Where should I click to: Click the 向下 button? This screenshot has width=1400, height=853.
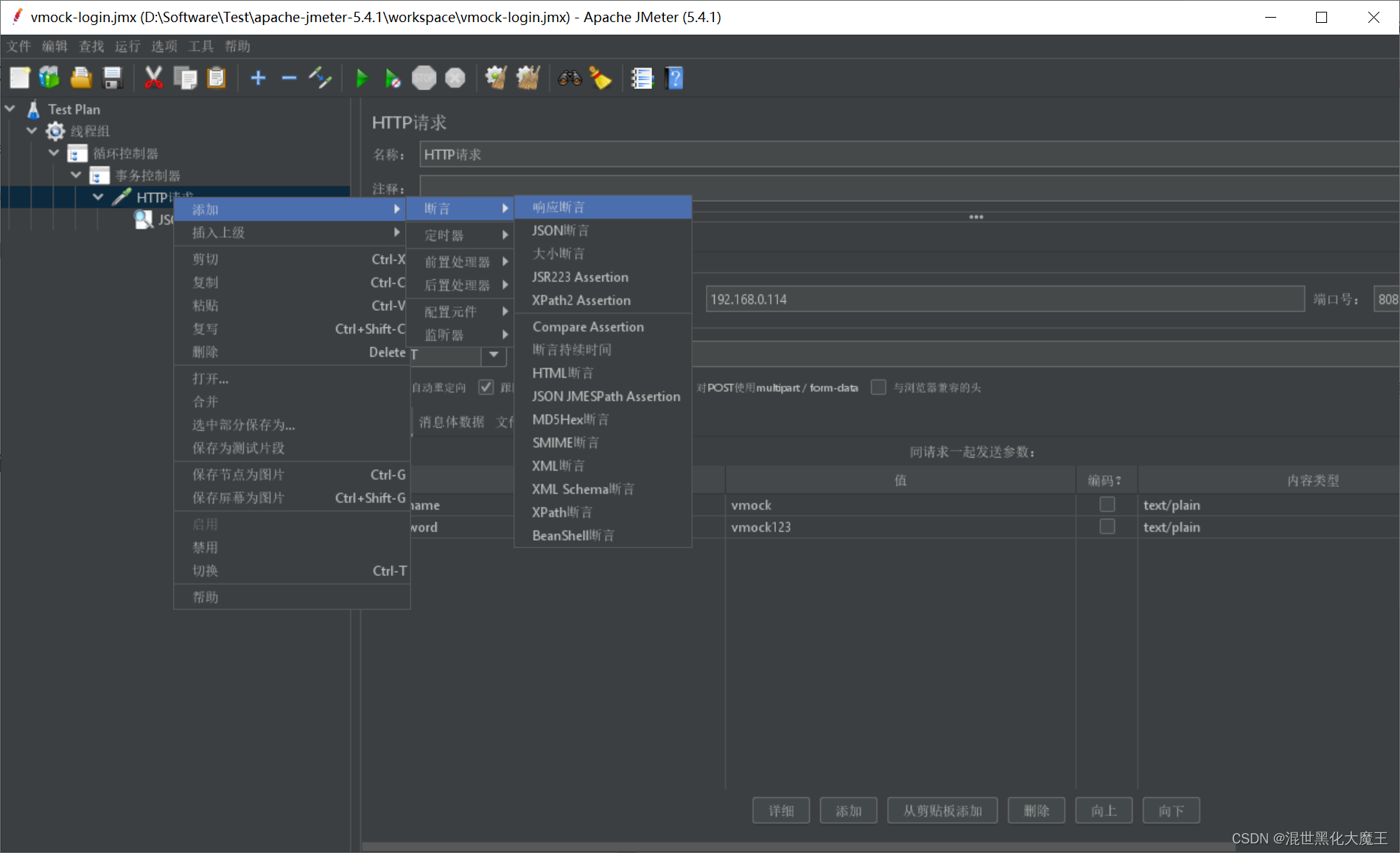pos(1172,810)
